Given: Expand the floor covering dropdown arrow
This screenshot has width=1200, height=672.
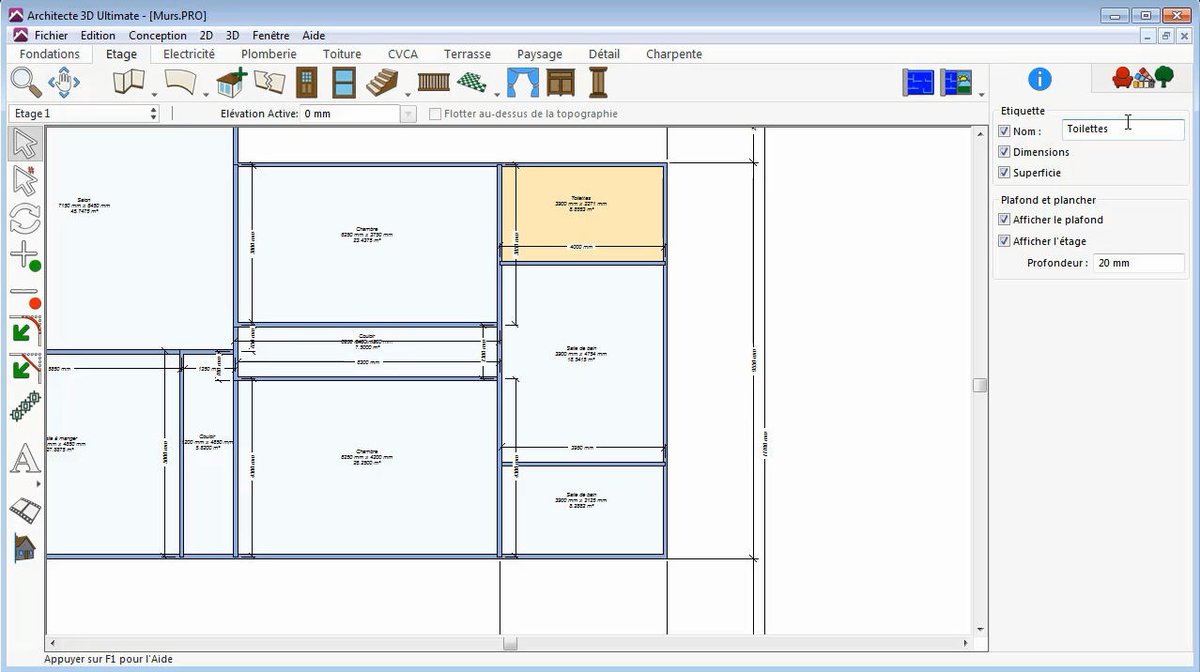Looking at the screenshot, I should pyautogui.click(x=496, y=94).
